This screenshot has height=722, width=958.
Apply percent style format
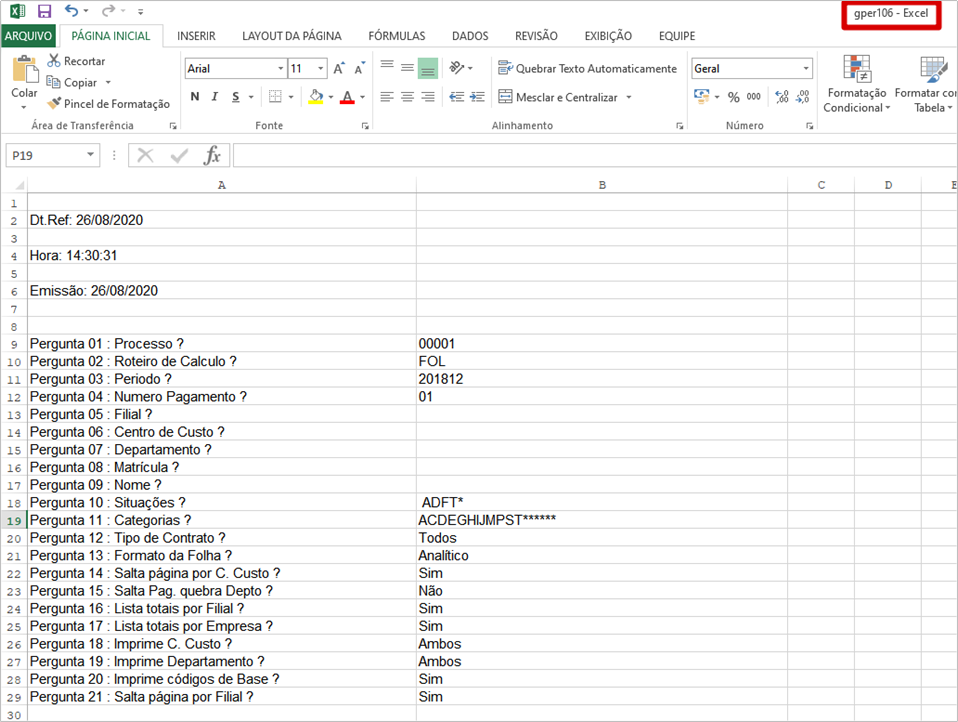pos(734,97)
